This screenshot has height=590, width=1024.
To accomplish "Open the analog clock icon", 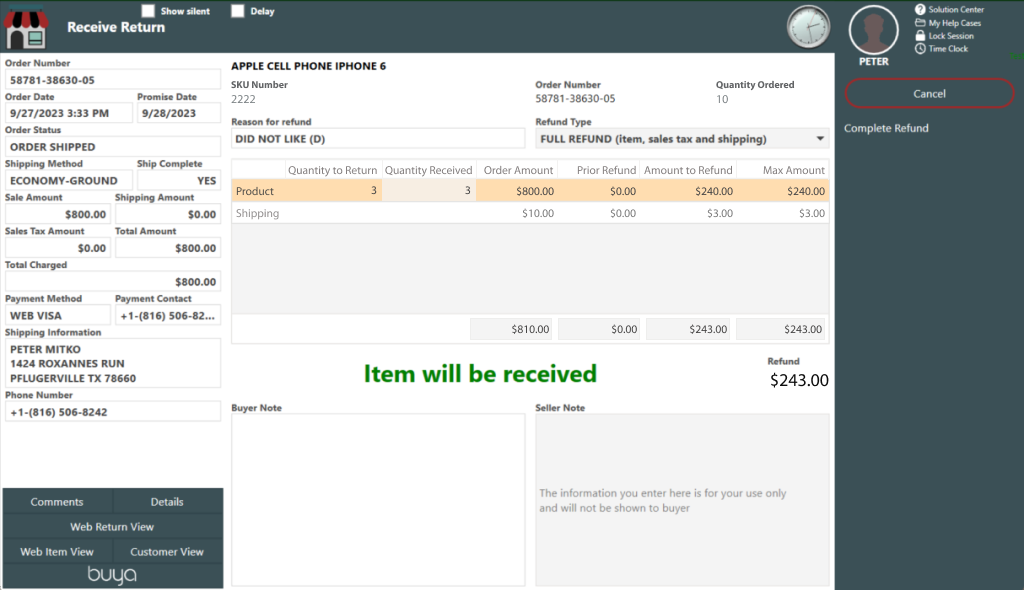I will coord(808,27).
